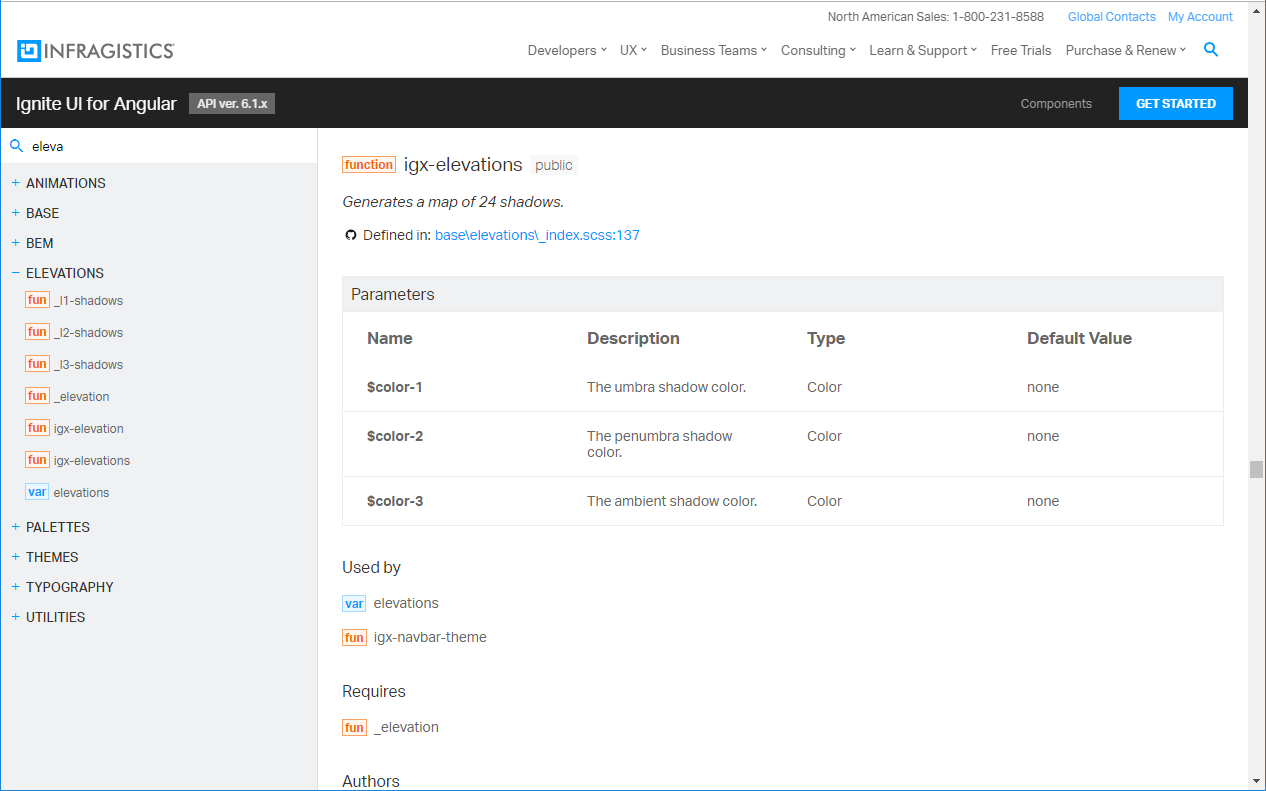Image resolution: width=1266 pixels, height=791 pixels.
Task: Open Global Contacts link
Action: [x=1112, y=17]
